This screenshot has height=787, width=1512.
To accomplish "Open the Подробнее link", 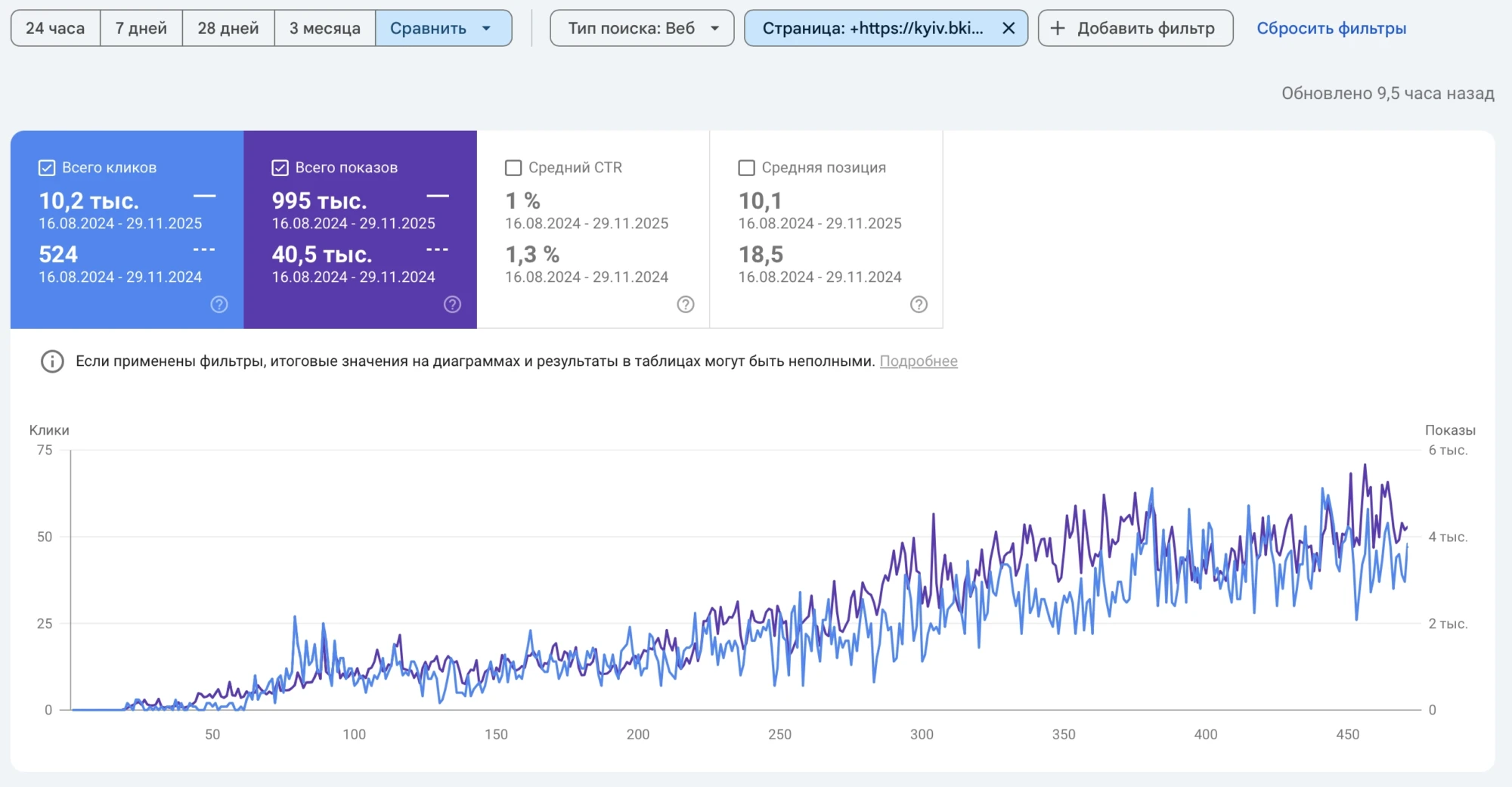I will 918,361.
